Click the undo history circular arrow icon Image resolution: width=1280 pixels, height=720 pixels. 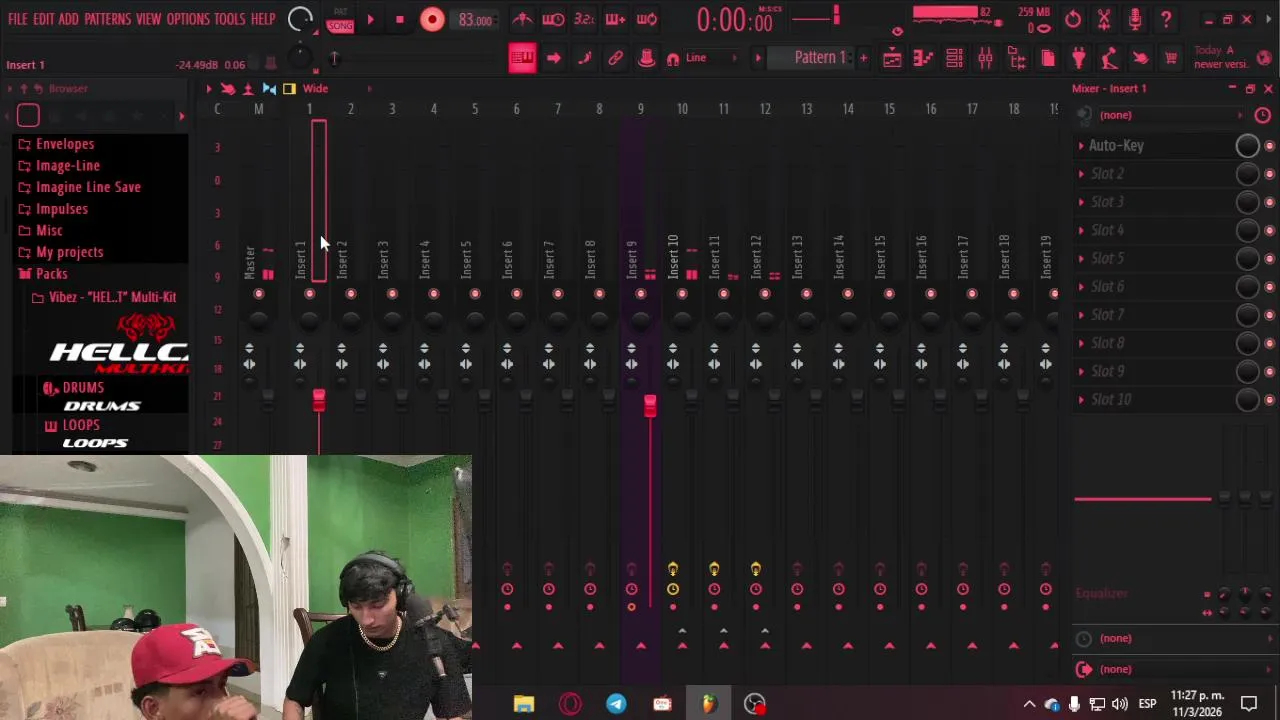(x=1073, y=19)
